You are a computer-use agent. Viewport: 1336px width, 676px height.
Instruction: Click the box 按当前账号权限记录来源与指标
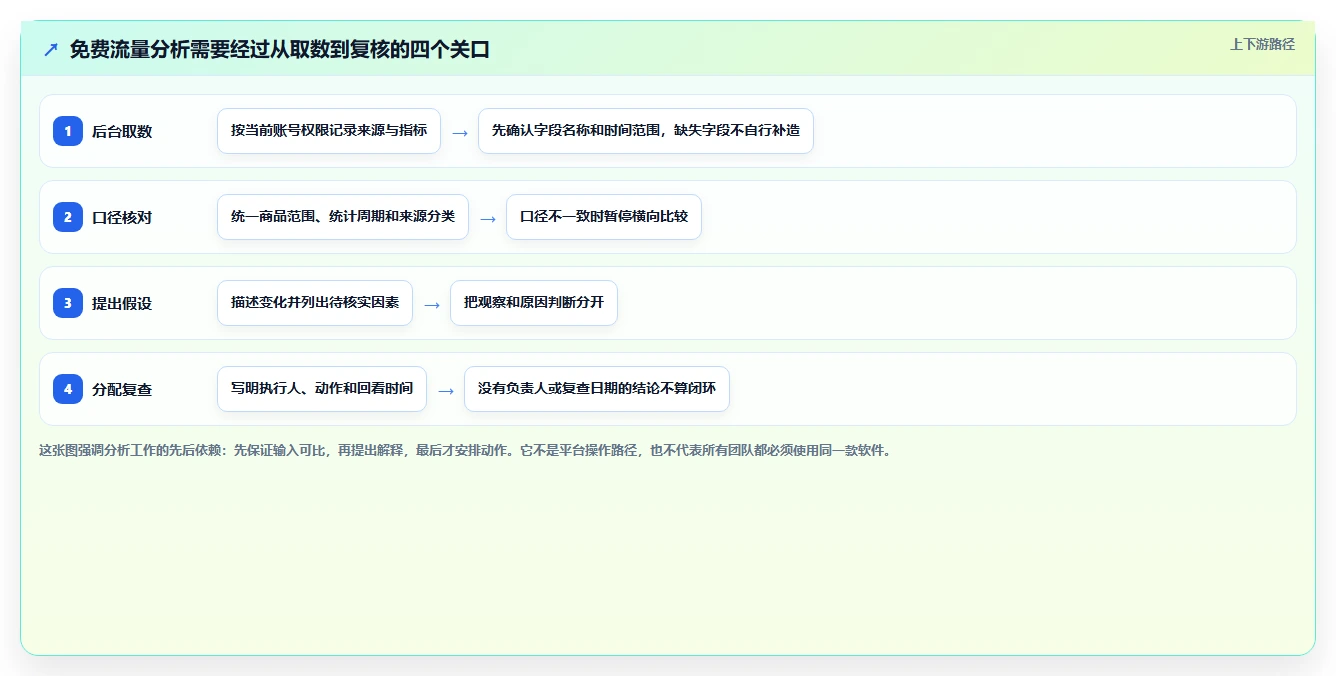329,131
